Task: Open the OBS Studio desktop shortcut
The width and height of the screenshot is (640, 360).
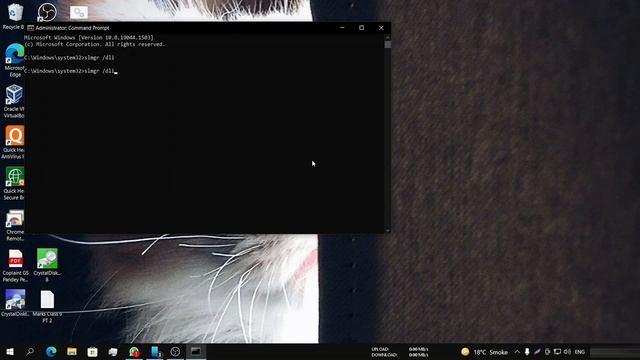Action: click(x=47, y=12)
